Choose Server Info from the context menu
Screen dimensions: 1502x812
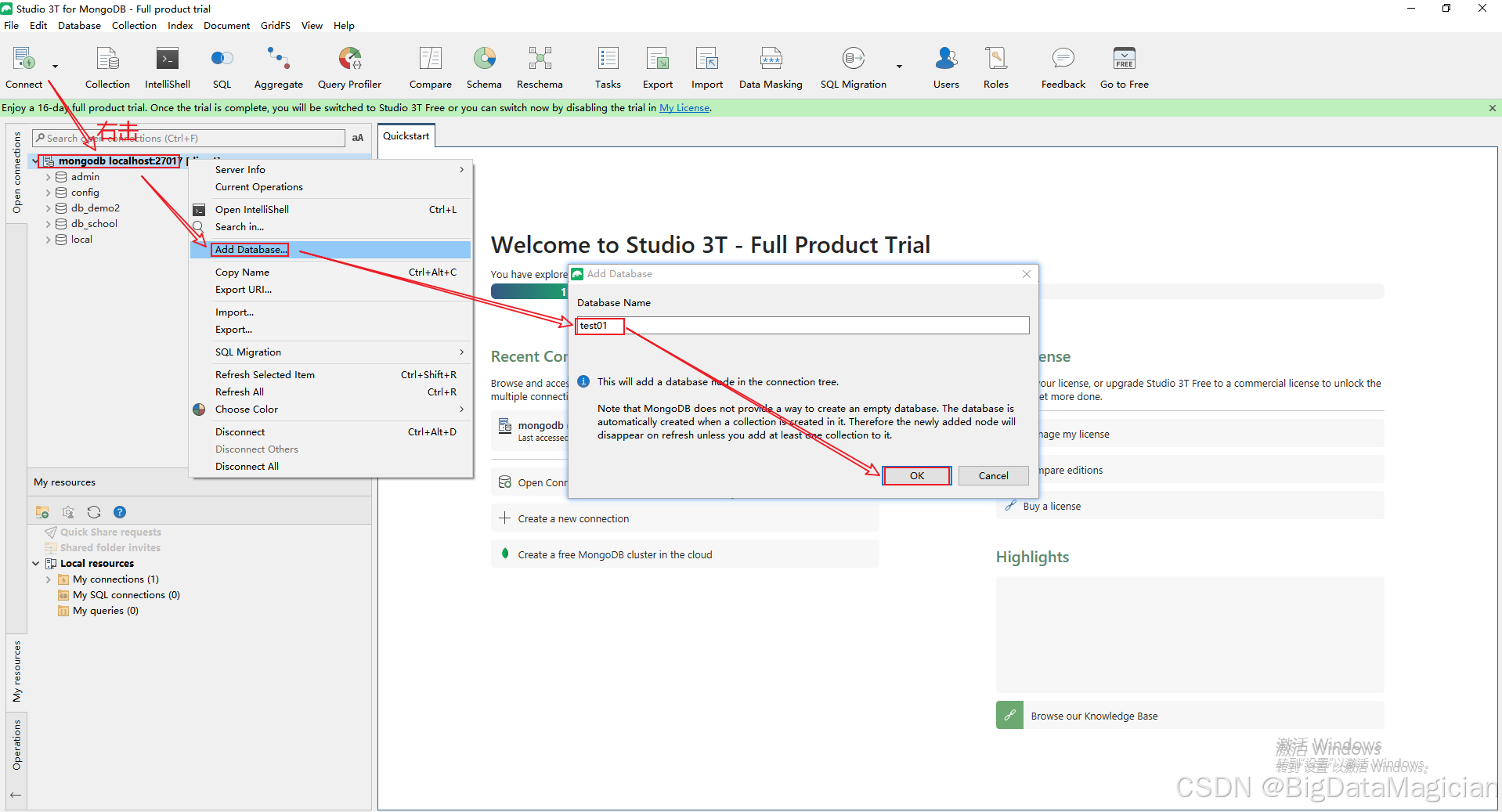[330, 170]
